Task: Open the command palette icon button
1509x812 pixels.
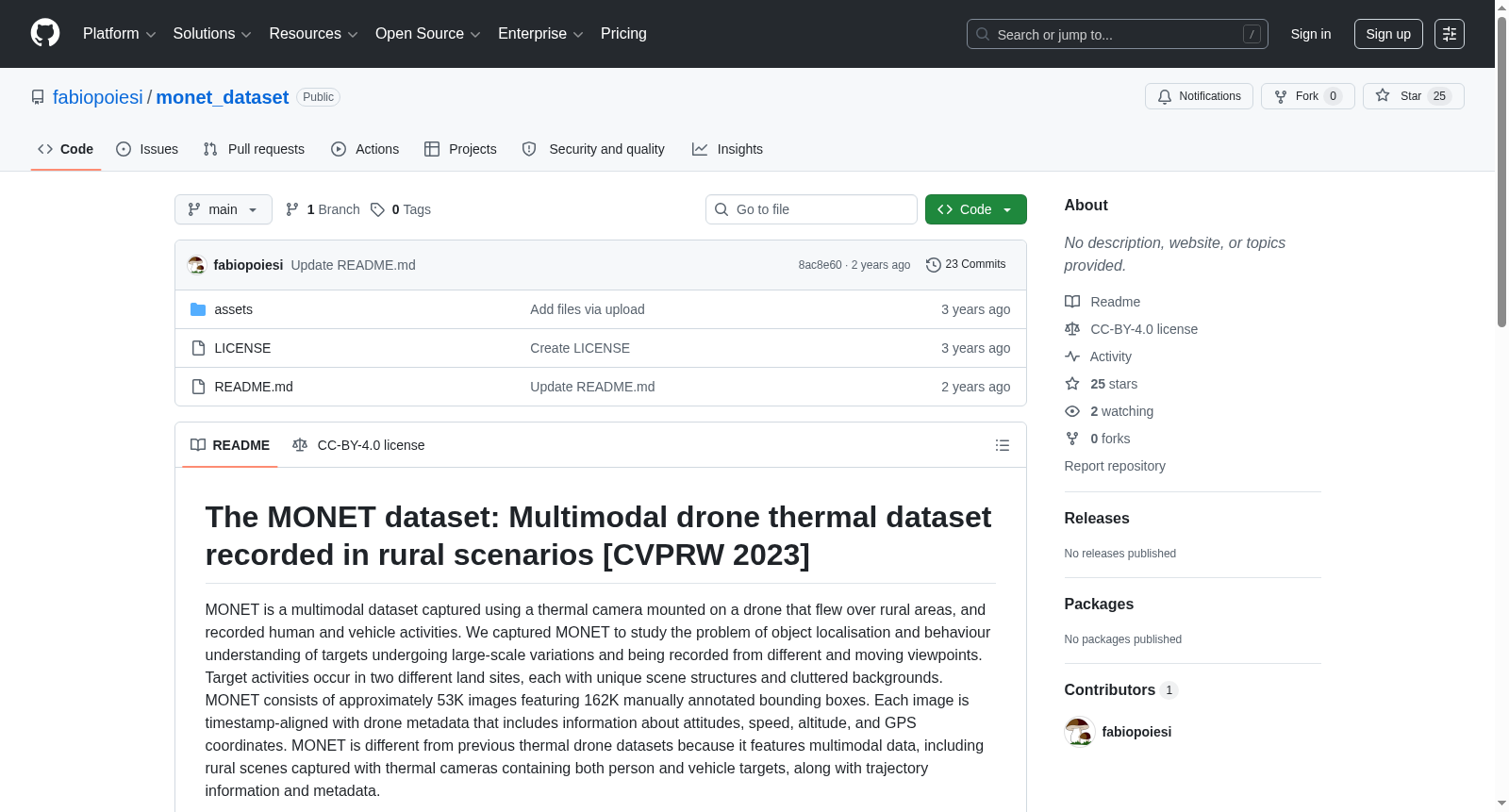Action: (x=1450, y=34)
